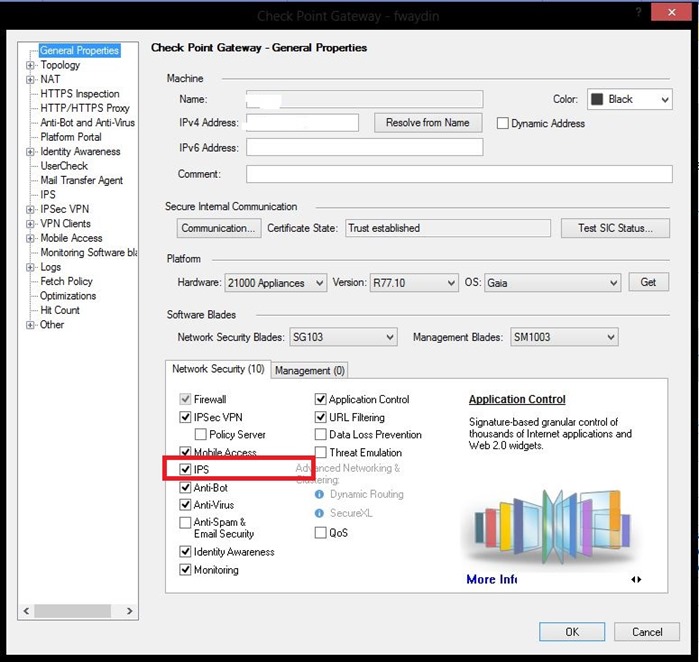Click the OK button
The image size is (699, 662).
(x=572, y=632)
